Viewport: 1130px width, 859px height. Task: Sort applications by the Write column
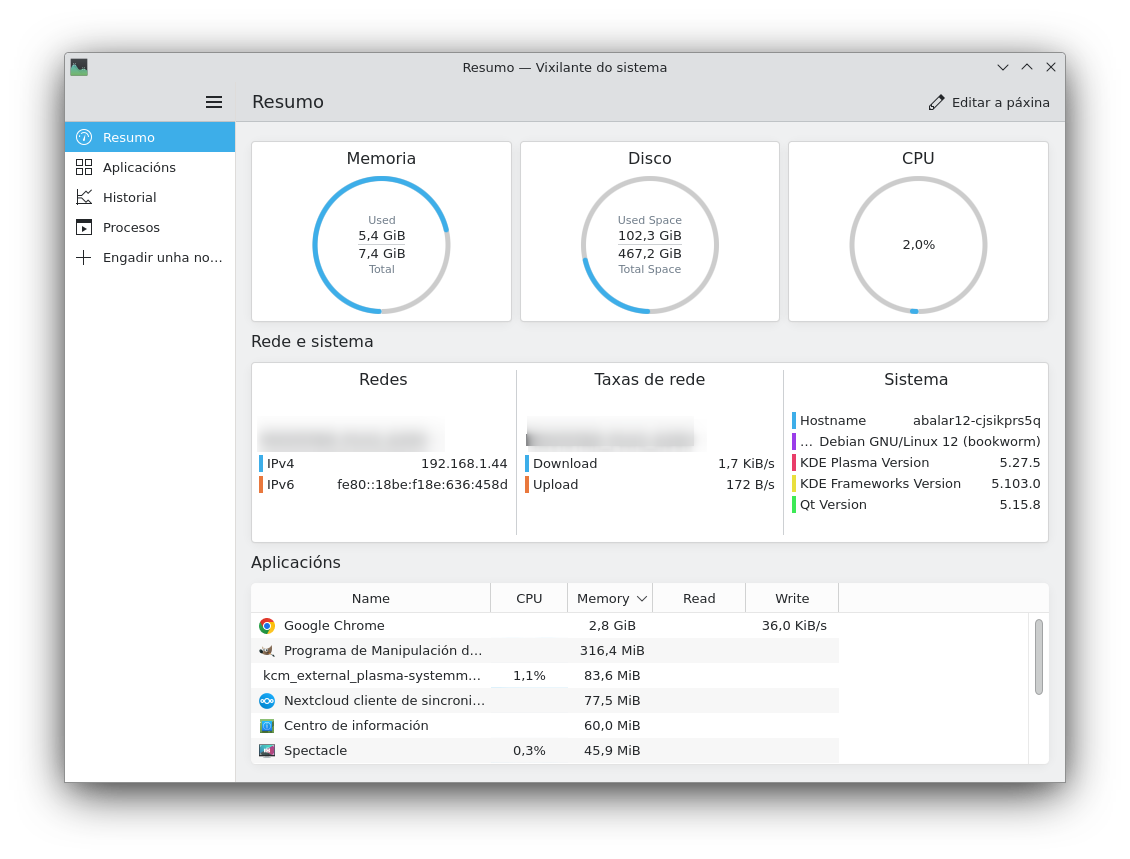click(792, 598)
